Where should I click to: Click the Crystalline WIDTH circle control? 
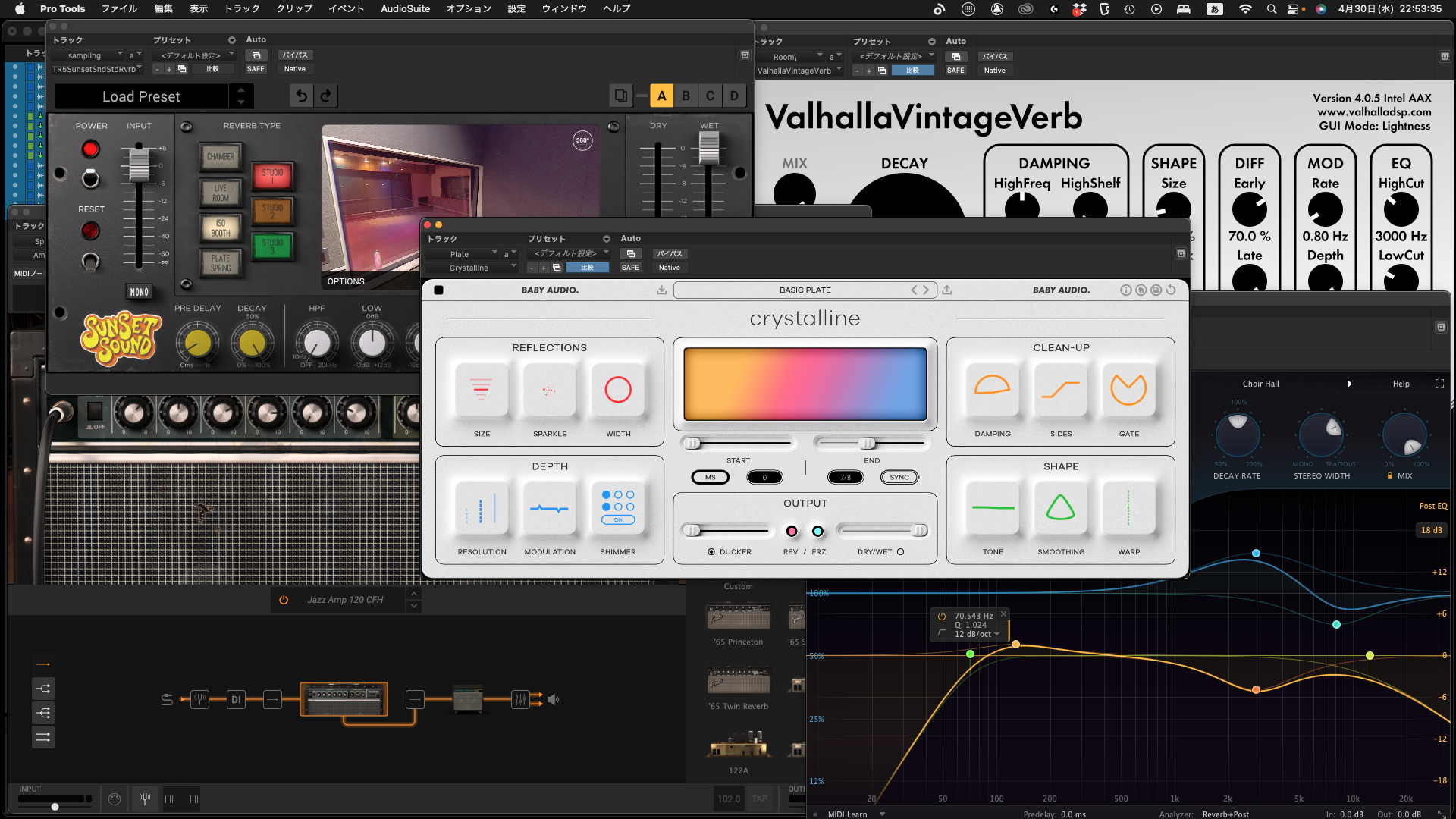pos(618,390)
